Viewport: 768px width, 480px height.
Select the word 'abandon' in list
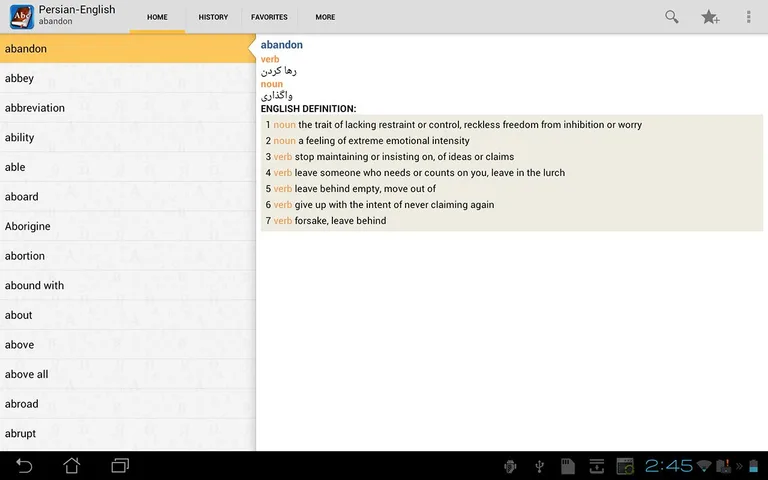tap(128, 48)
